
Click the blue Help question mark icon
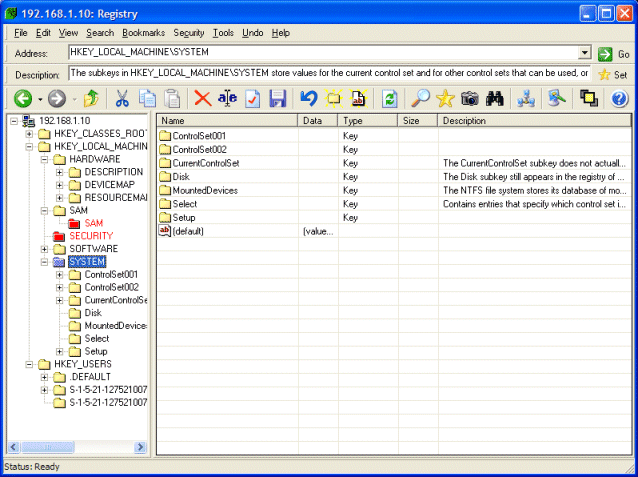point(619,98)
